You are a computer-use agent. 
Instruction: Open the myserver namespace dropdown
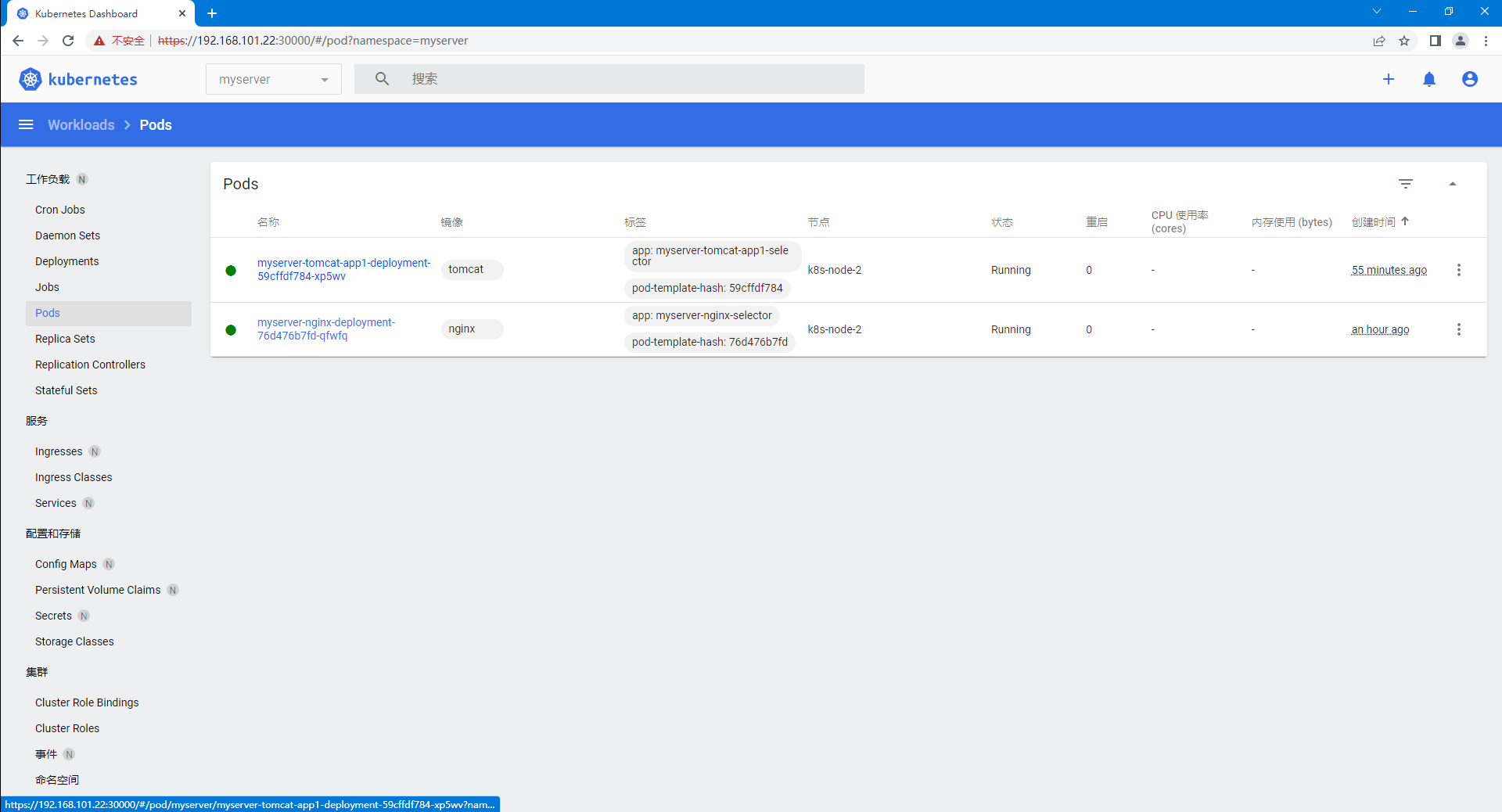pyautogui.click(x=274, y=79)
